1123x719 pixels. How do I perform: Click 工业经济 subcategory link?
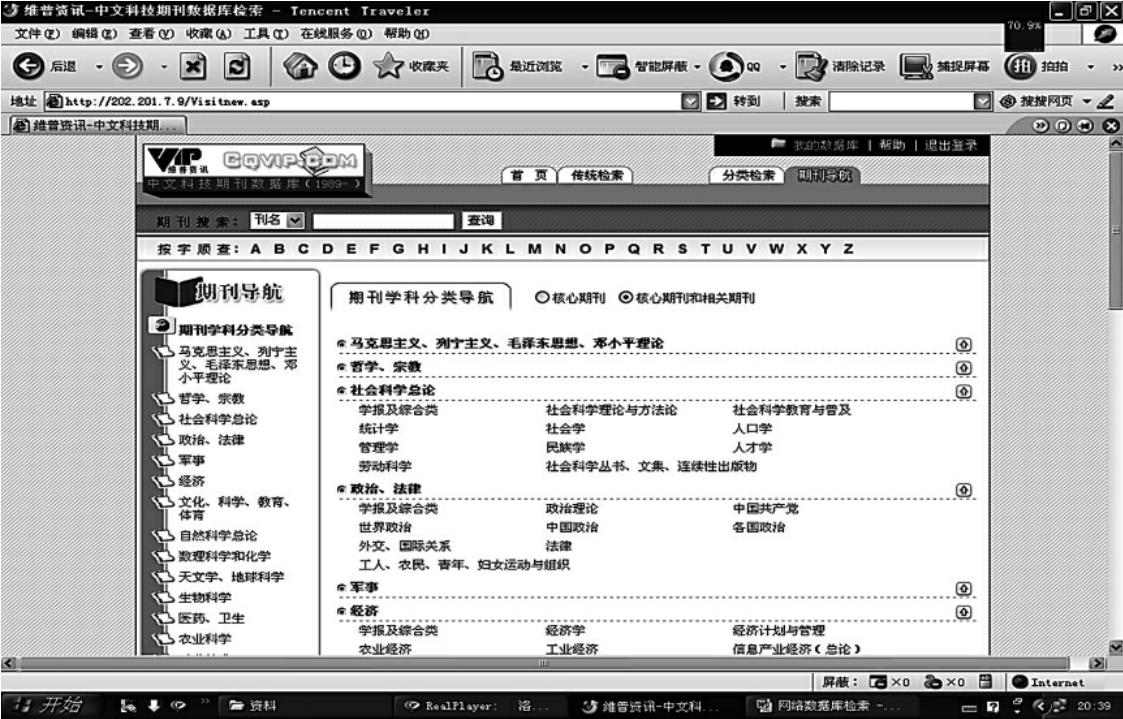pyautogui.click(x=572, y=649)
